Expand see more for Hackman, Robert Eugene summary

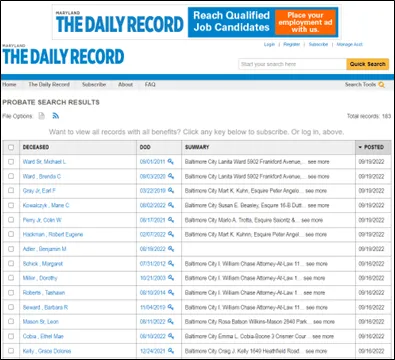(316, 234)
